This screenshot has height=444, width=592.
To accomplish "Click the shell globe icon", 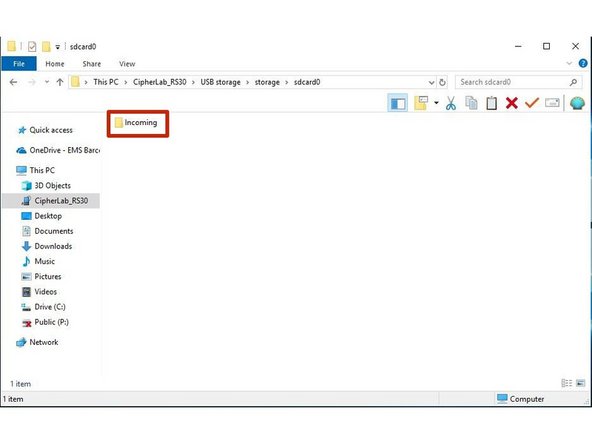I will (577, 103).
